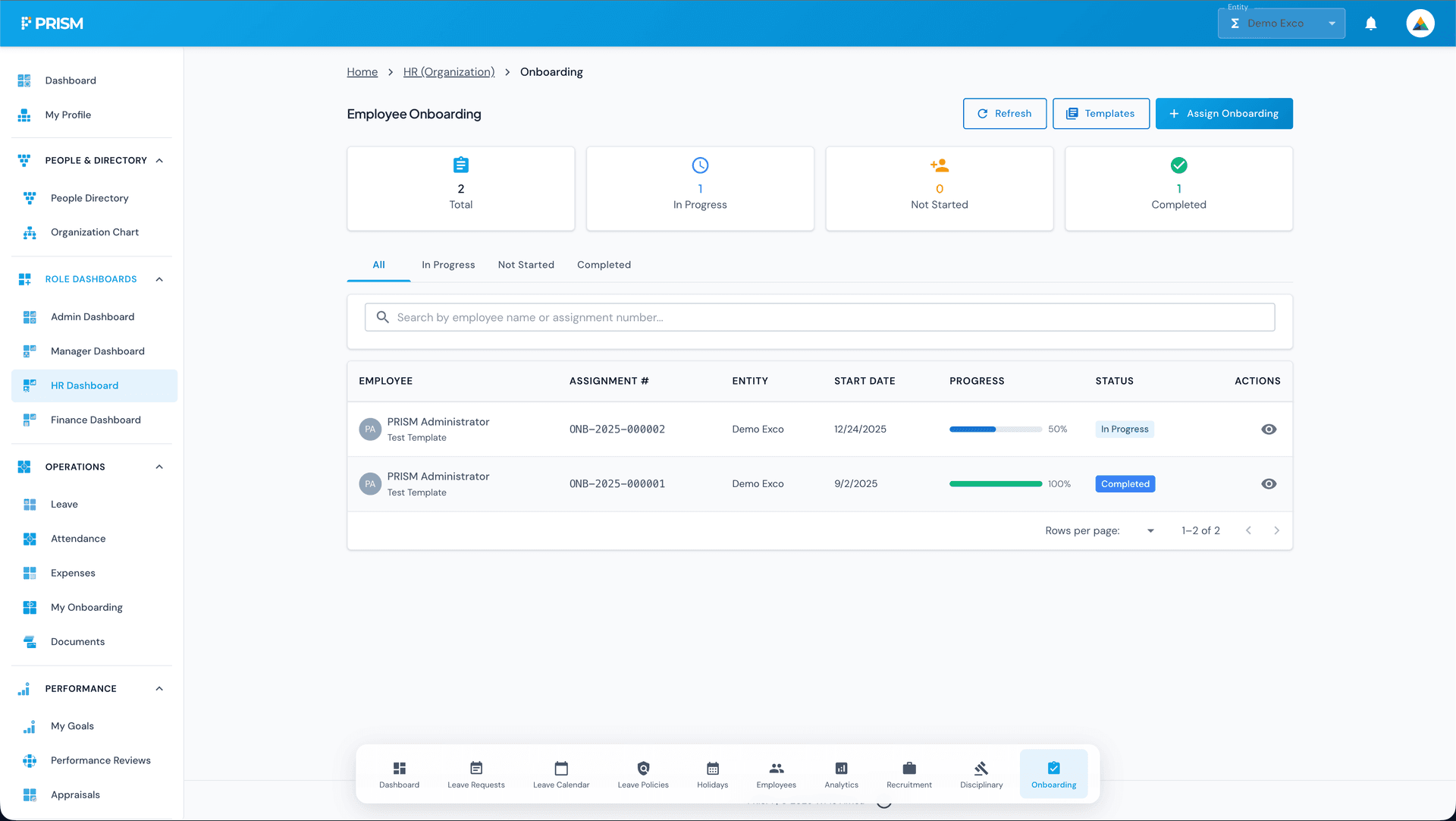Open Holidays via the bottom navigation icon

click(711, 772)
